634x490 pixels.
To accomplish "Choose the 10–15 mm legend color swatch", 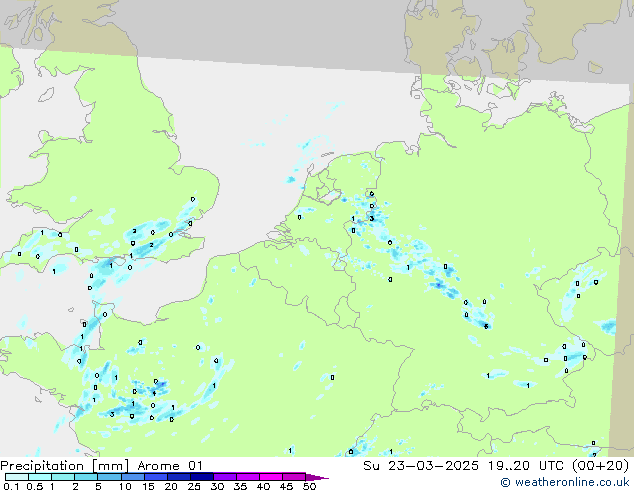I will point(132,477).
